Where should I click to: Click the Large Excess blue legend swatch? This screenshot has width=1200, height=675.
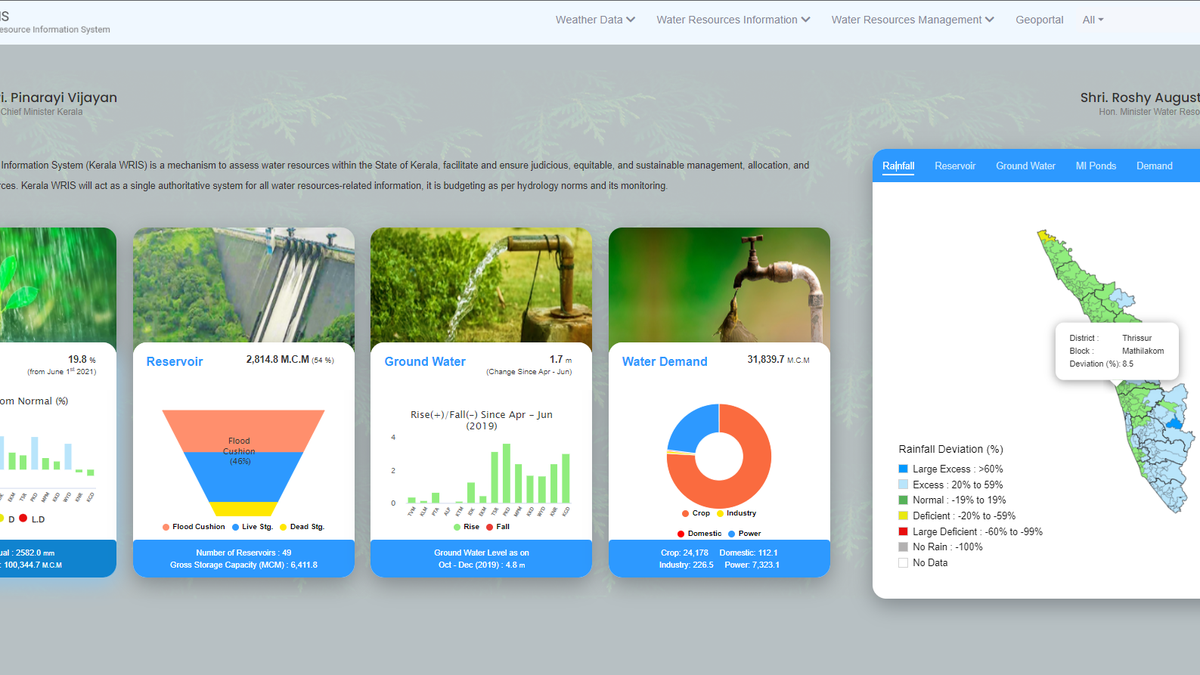point(903,469)
